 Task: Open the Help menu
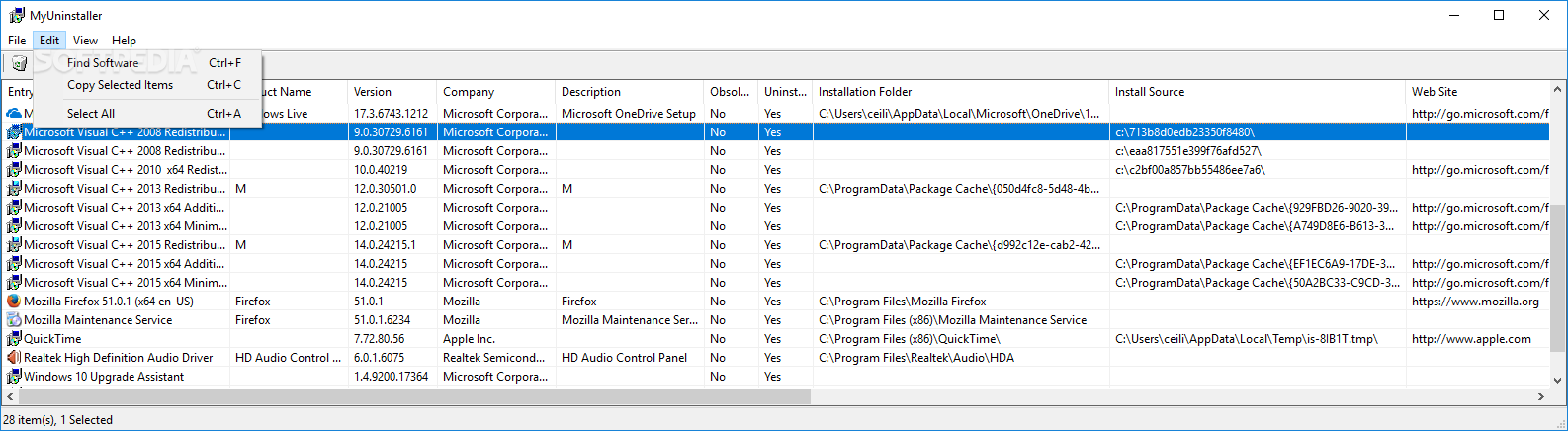click(124, 41)
